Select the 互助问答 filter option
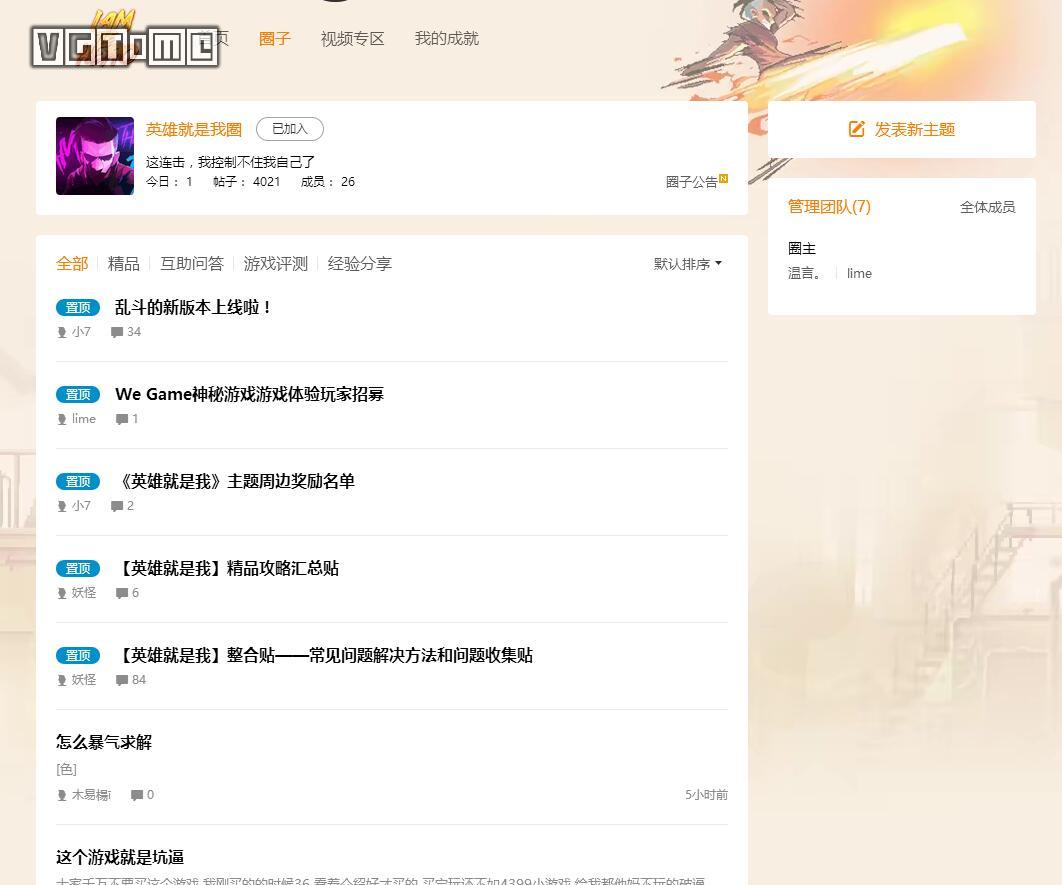 191,263
